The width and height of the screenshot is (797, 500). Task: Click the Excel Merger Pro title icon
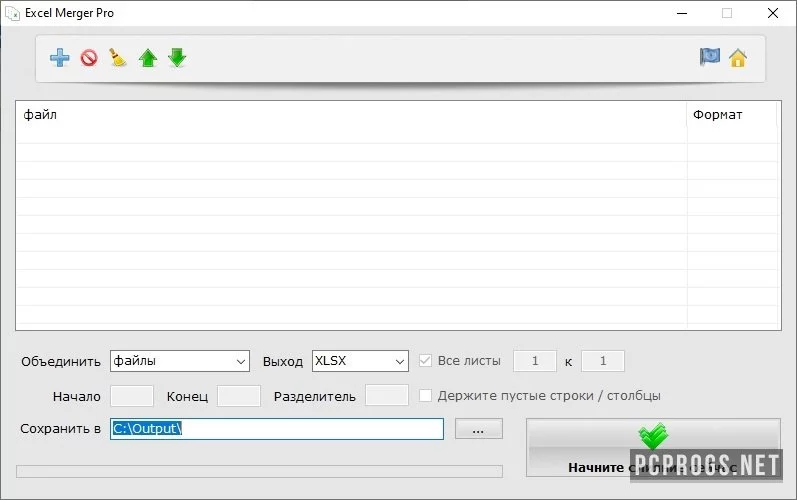pos(12,13)
